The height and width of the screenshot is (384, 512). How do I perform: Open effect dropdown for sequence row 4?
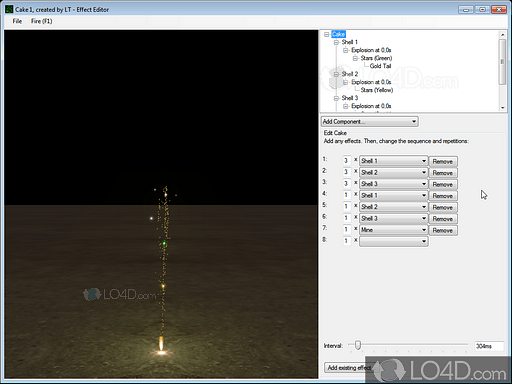394,195
